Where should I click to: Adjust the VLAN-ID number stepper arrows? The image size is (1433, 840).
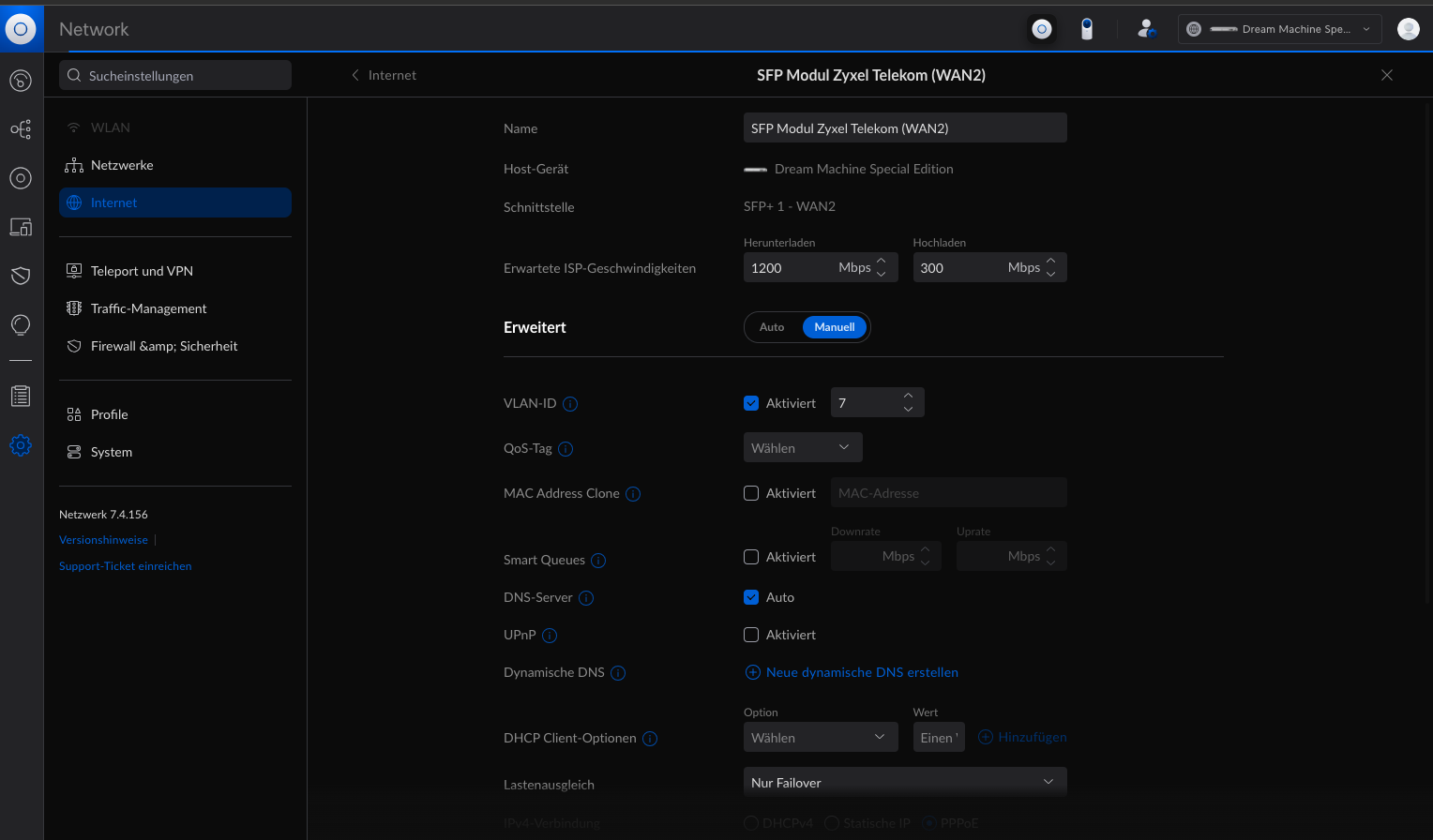[x=908, y=402]
